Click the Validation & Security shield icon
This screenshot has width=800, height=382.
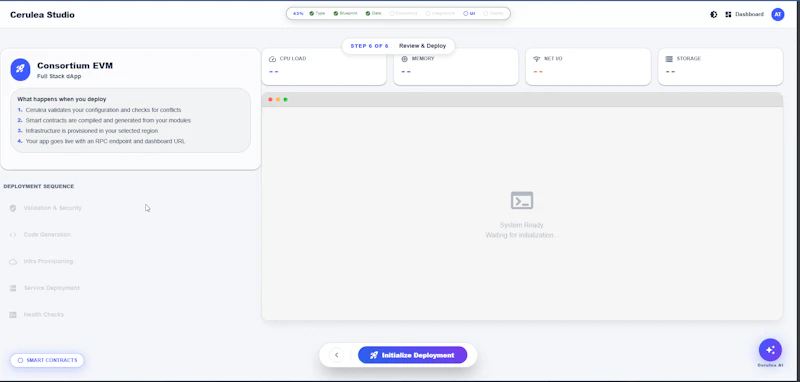click(x=13, y=208)
